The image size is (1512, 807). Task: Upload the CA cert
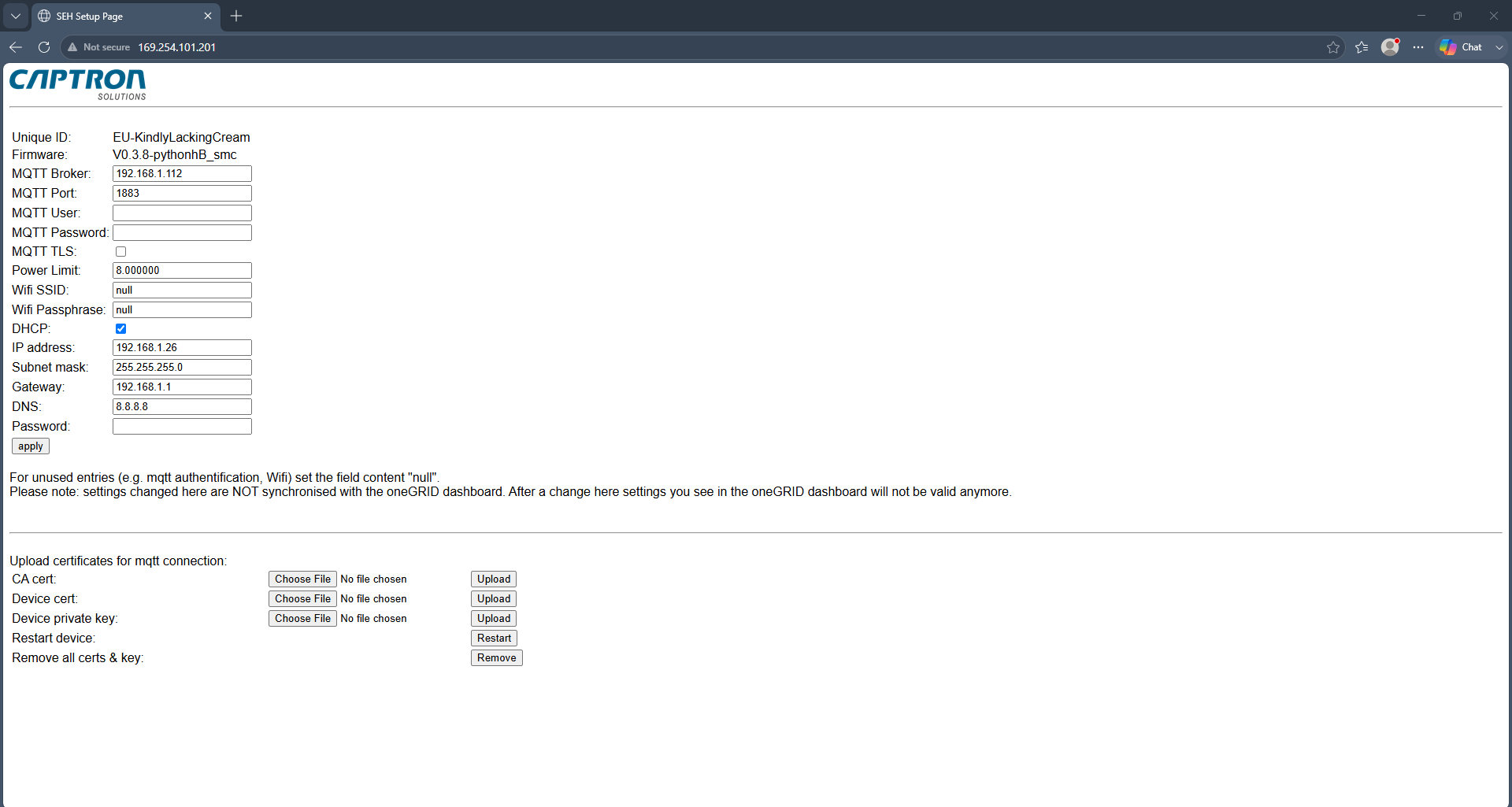[x=494, y=579]
